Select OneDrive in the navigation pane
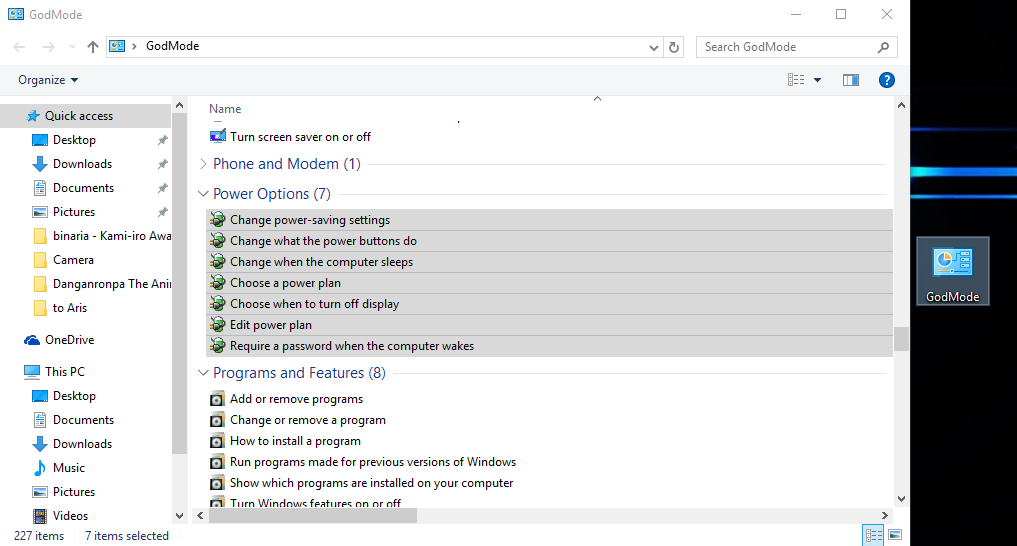The height and width of the screenshot is (546, 1017). point(69,339)
